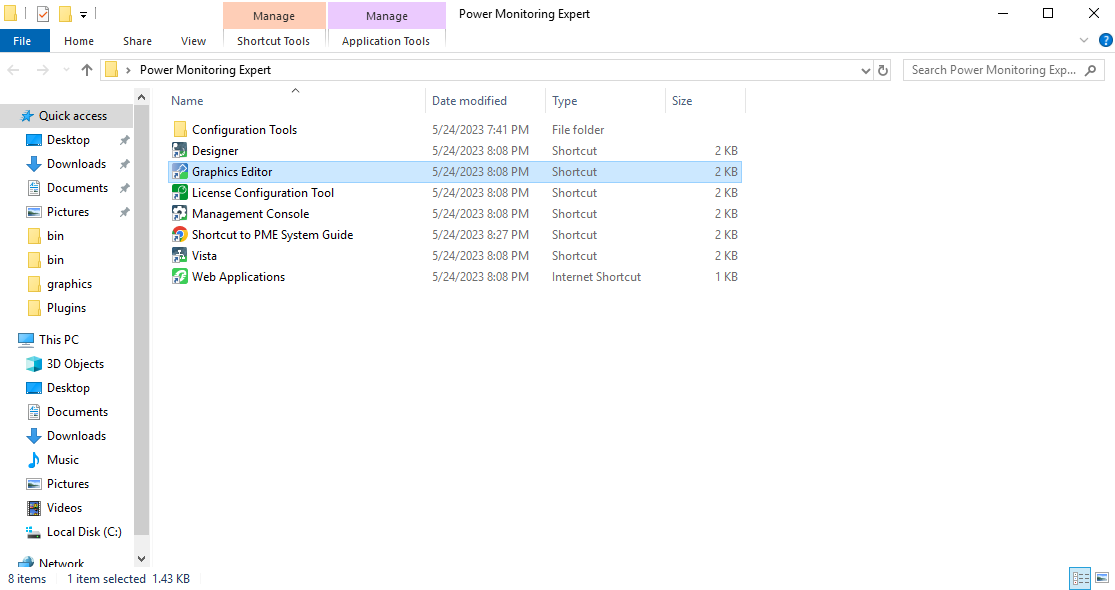The image size is (1115, 590).
Task: Open Network in navigation pane
Action: pyautogui.click(x=61, y=563)
